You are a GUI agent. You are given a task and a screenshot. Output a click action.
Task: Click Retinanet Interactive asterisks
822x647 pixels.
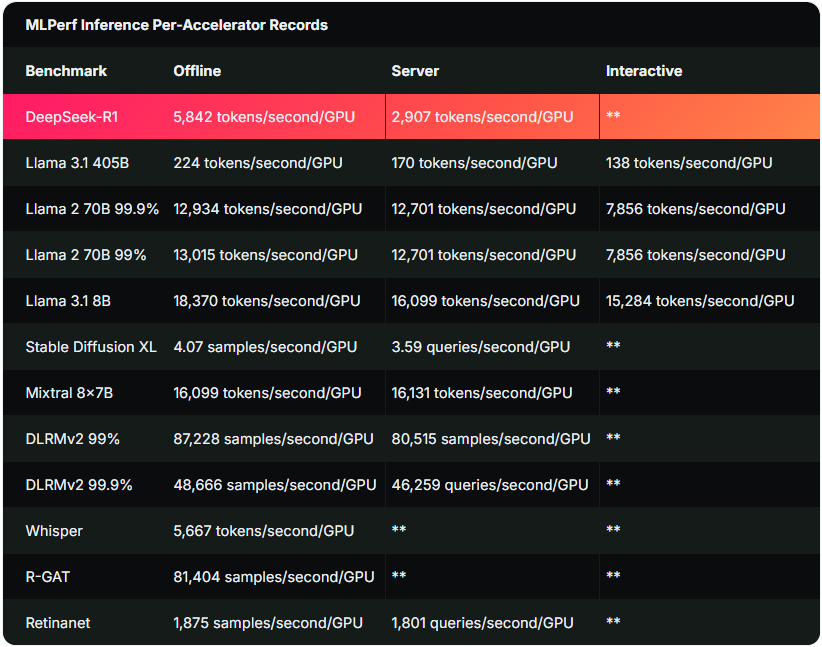click(x=613, y=622)
